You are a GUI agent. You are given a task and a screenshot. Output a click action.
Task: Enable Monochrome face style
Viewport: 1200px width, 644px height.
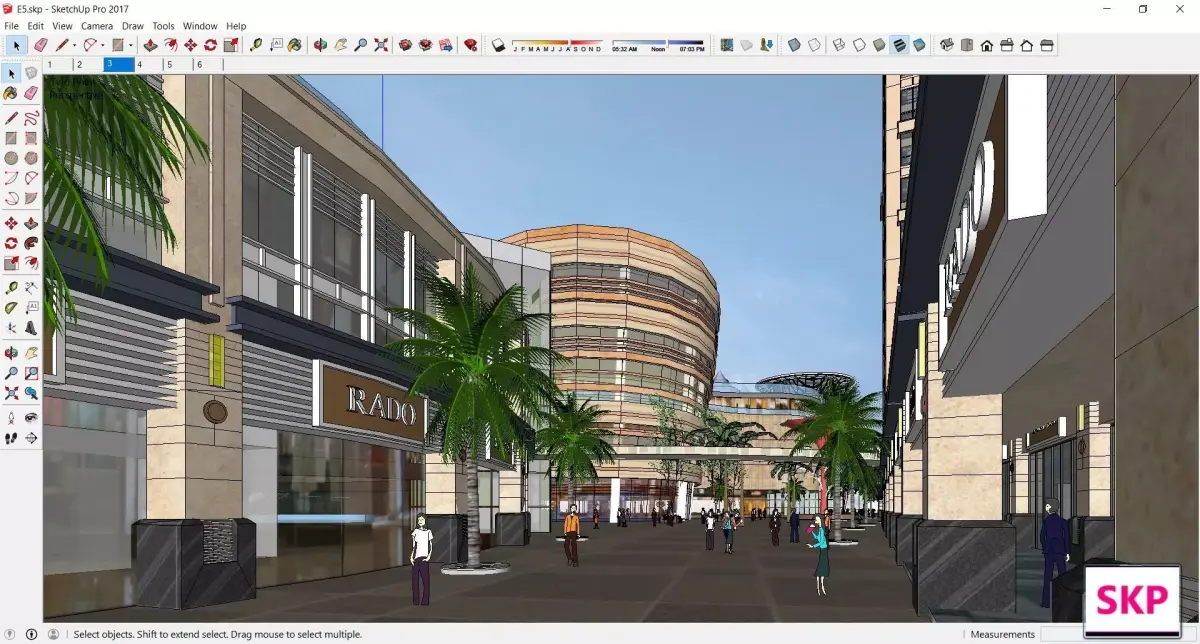coord(918,45)
